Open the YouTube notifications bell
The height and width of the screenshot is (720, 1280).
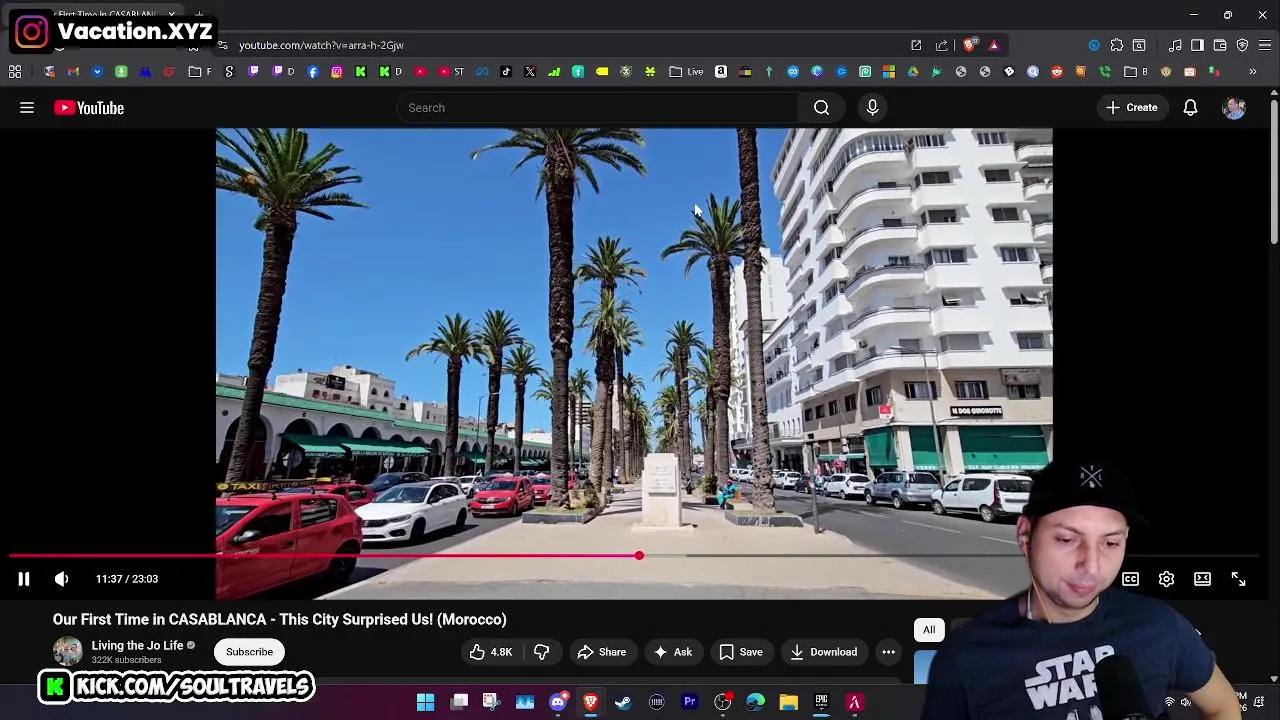[x=1190, y=108]
